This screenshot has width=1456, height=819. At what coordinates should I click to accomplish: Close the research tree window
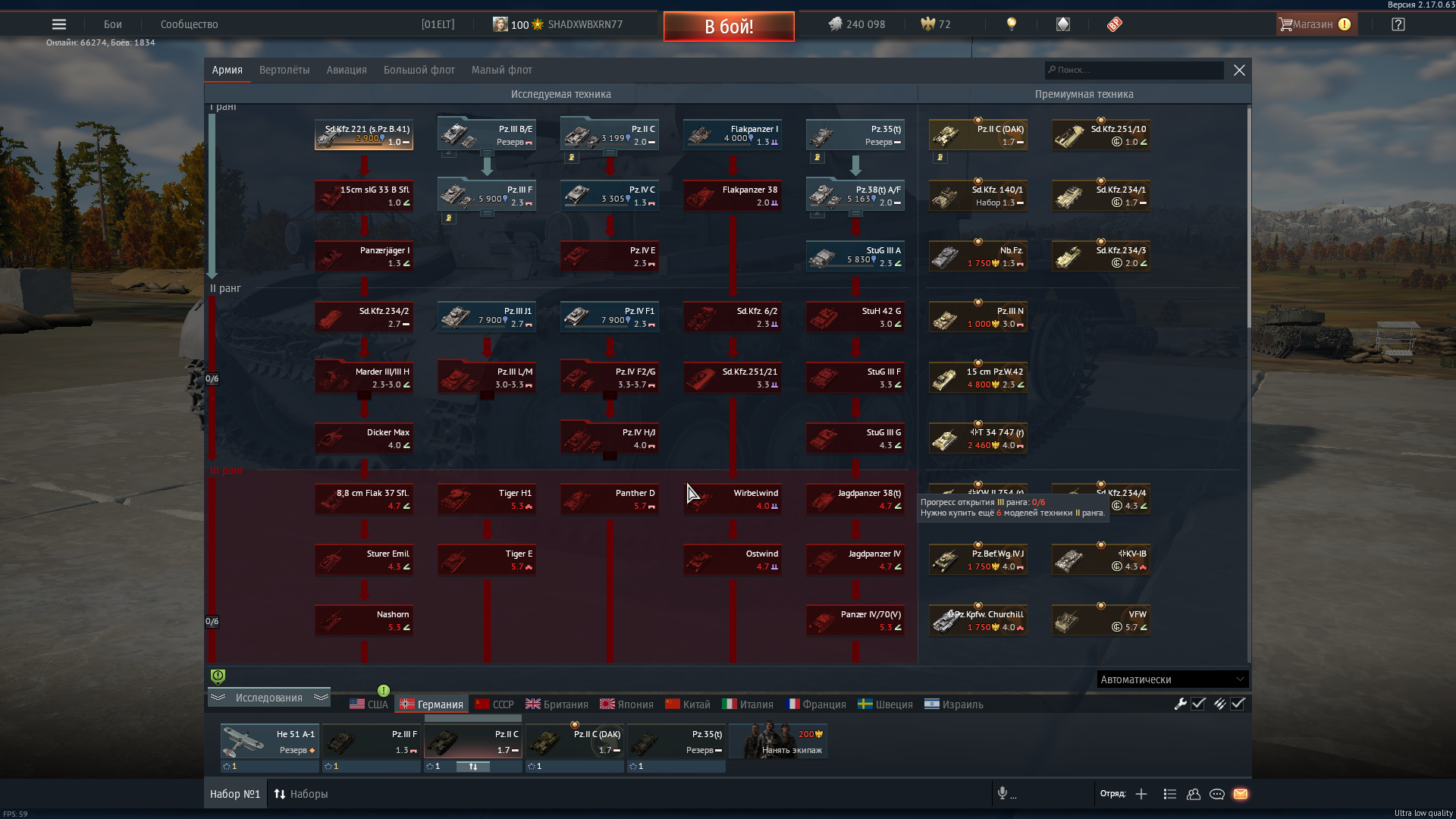[x=1239, y=70]
